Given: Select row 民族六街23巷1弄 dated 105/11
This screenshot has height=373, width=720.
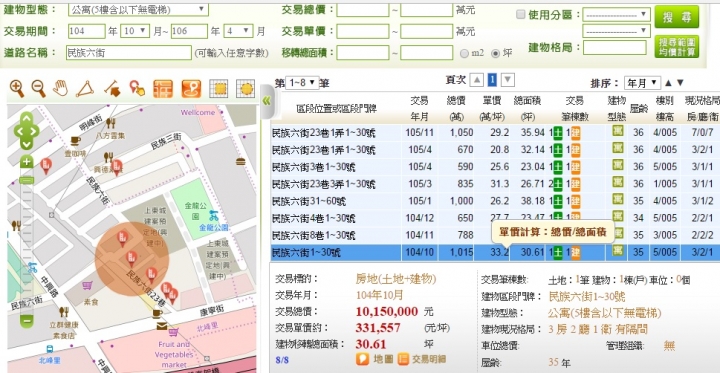Looking at the screenshot, I should pyautogui.click(x=495, y=133).
